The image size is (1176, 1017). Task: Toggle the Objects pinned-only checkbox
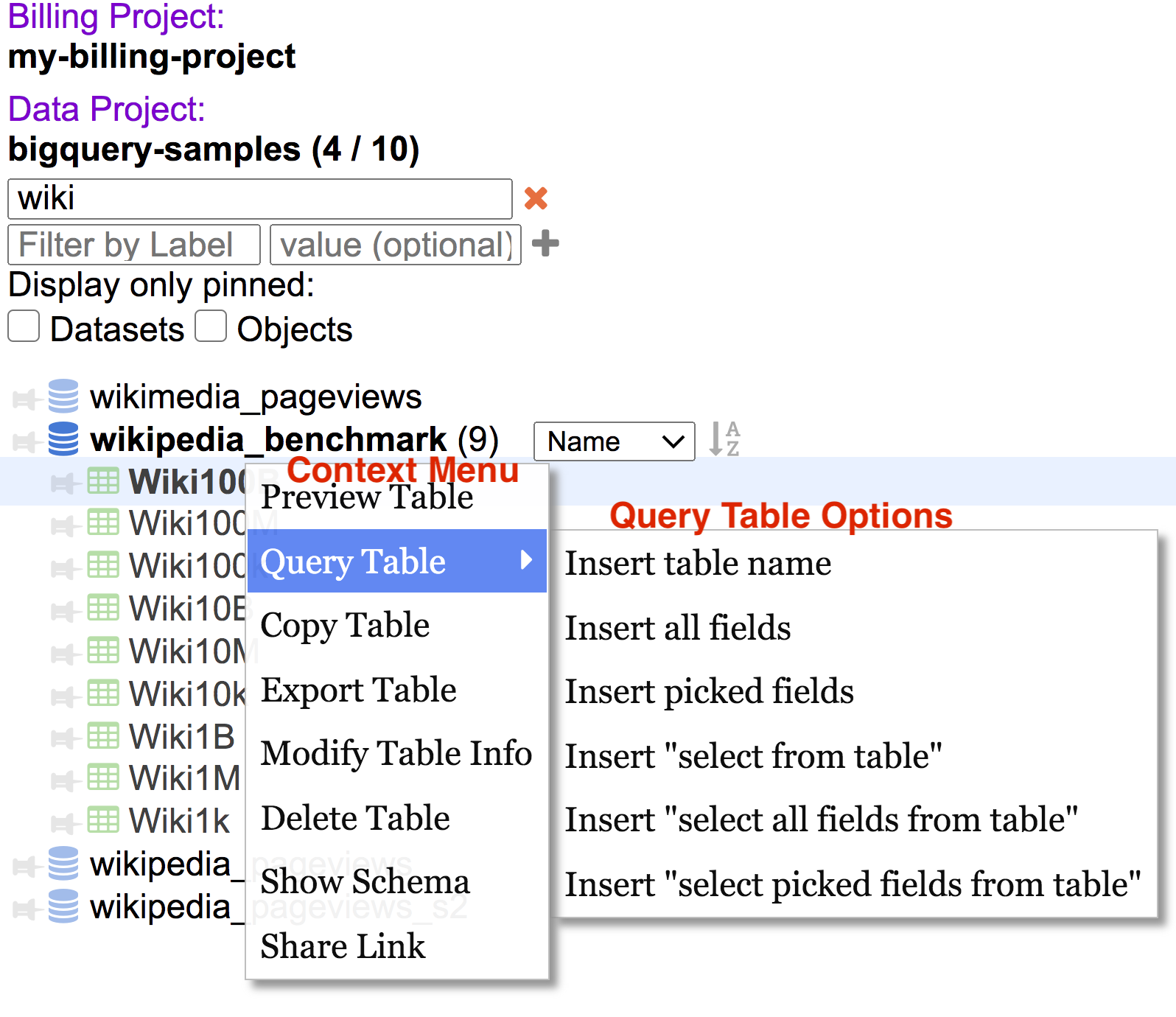pos(211,326)
